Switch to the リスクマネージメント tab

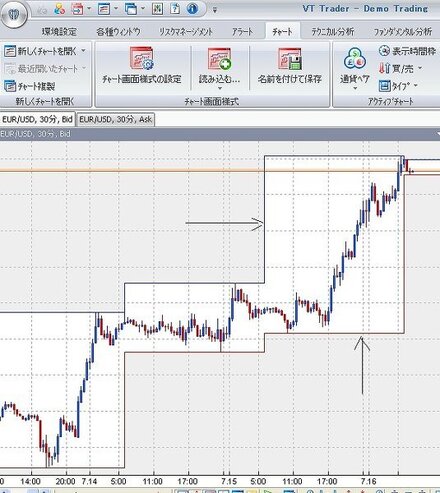click(186, 32)
